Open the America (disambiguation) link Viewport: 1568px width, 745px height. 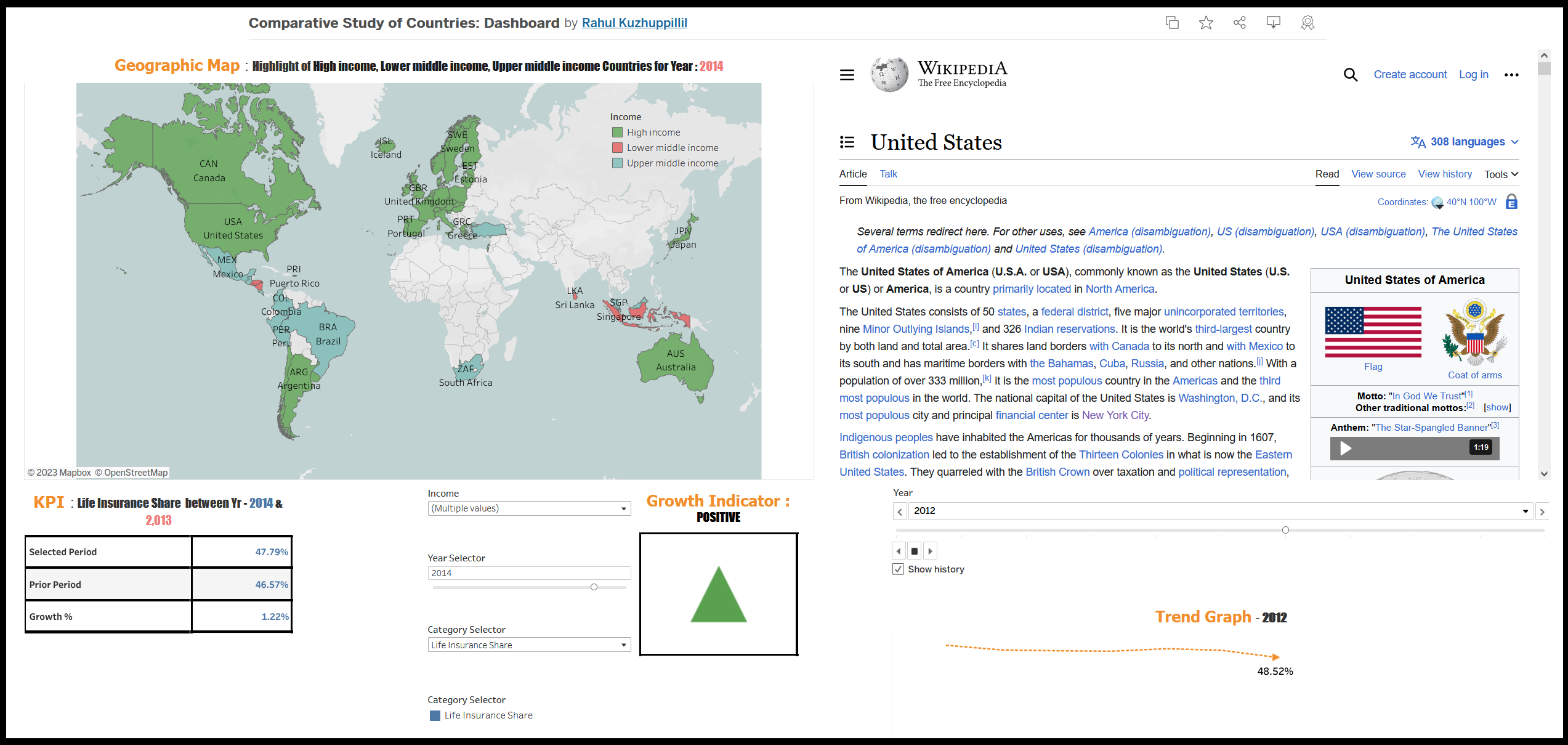tap(1149, 232)
